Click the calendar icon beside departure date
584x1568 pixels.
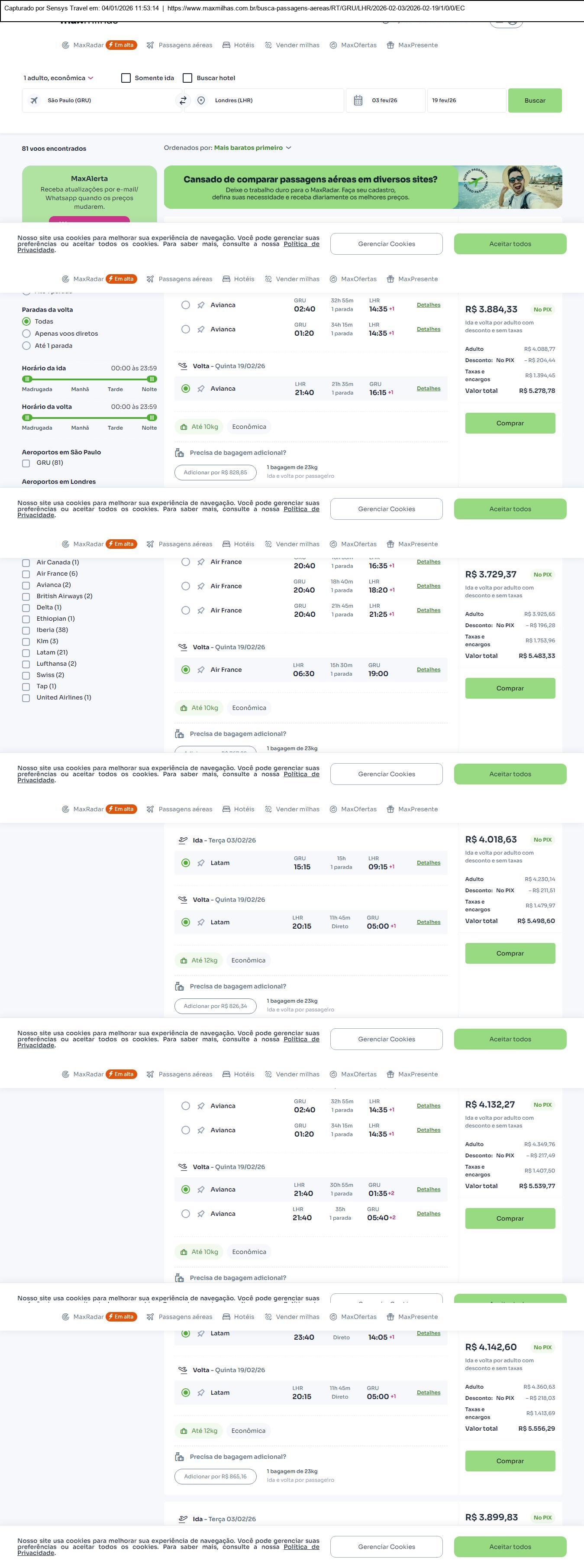[x=358, y=100]
